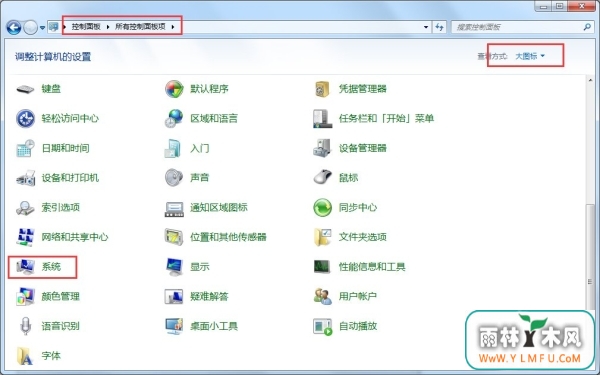Click the 颜色管理 icon
600x375 pixels.
tap(25, 297)
